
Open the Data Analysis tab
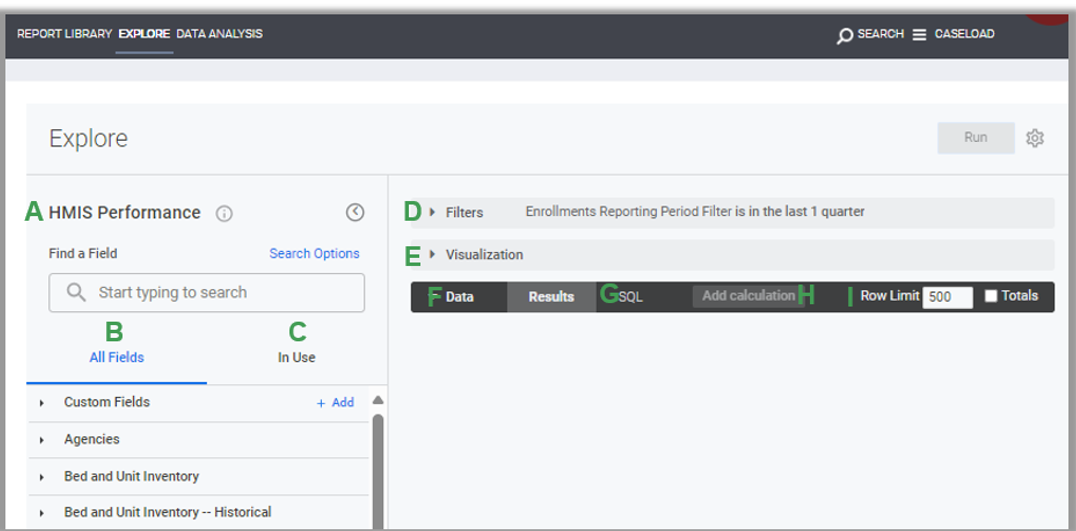click(x=220, y=34)
